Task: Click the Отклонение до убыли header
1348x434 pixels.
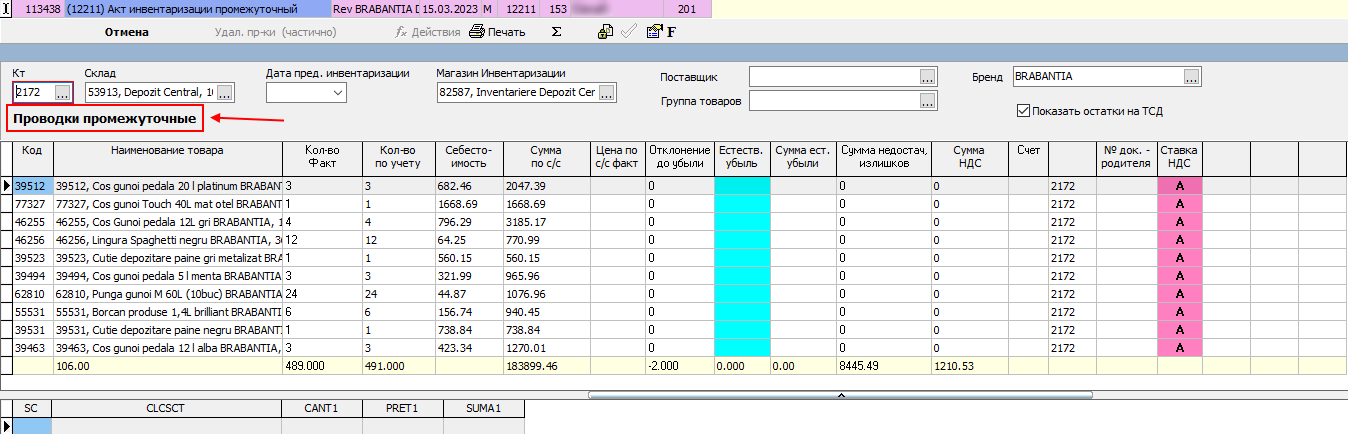Action: click(x=680, y=158)
